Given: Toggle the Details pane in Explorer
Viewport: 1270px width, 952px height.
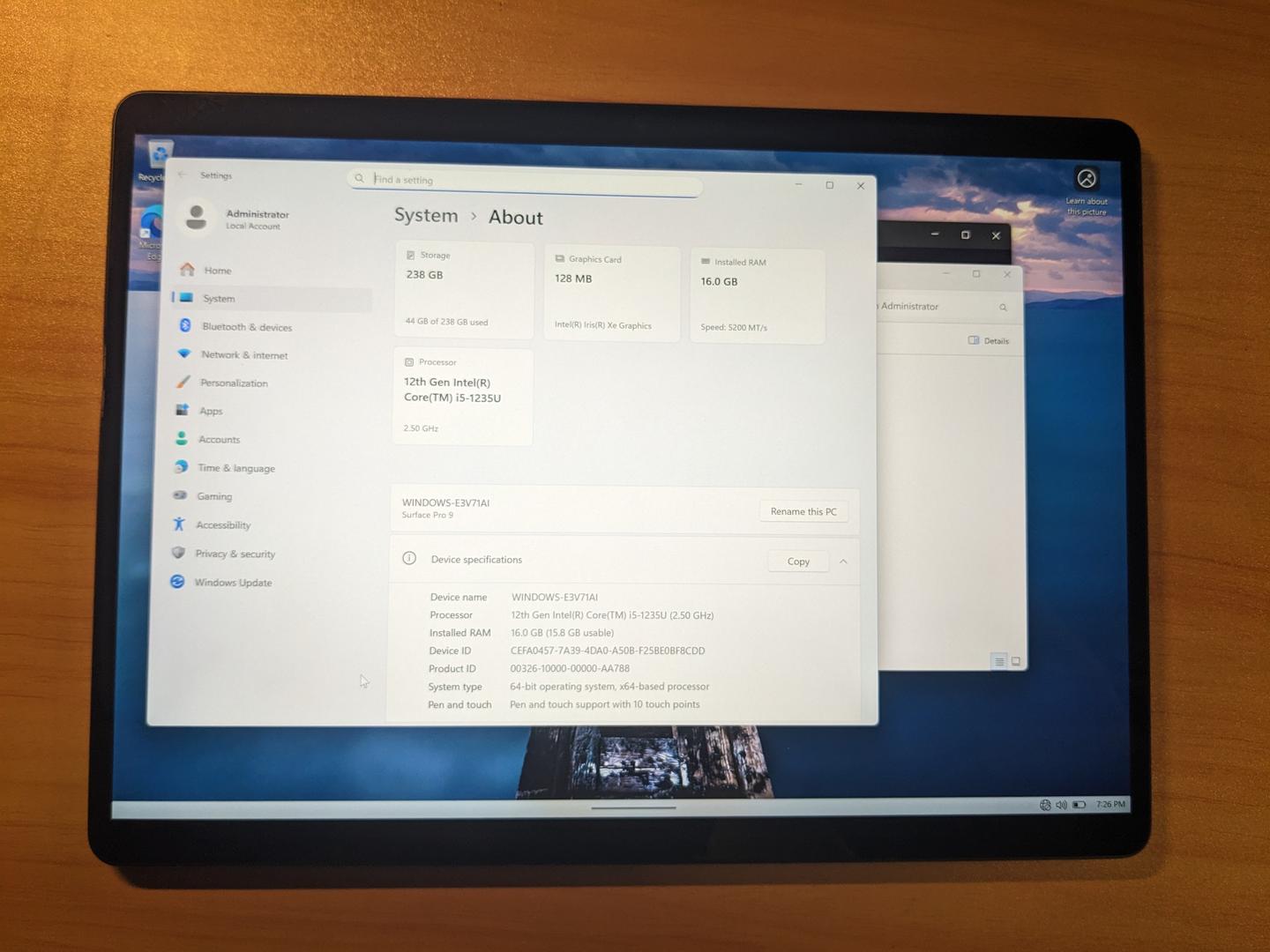Looking at the screenshot, I should [x=988, y=341].
